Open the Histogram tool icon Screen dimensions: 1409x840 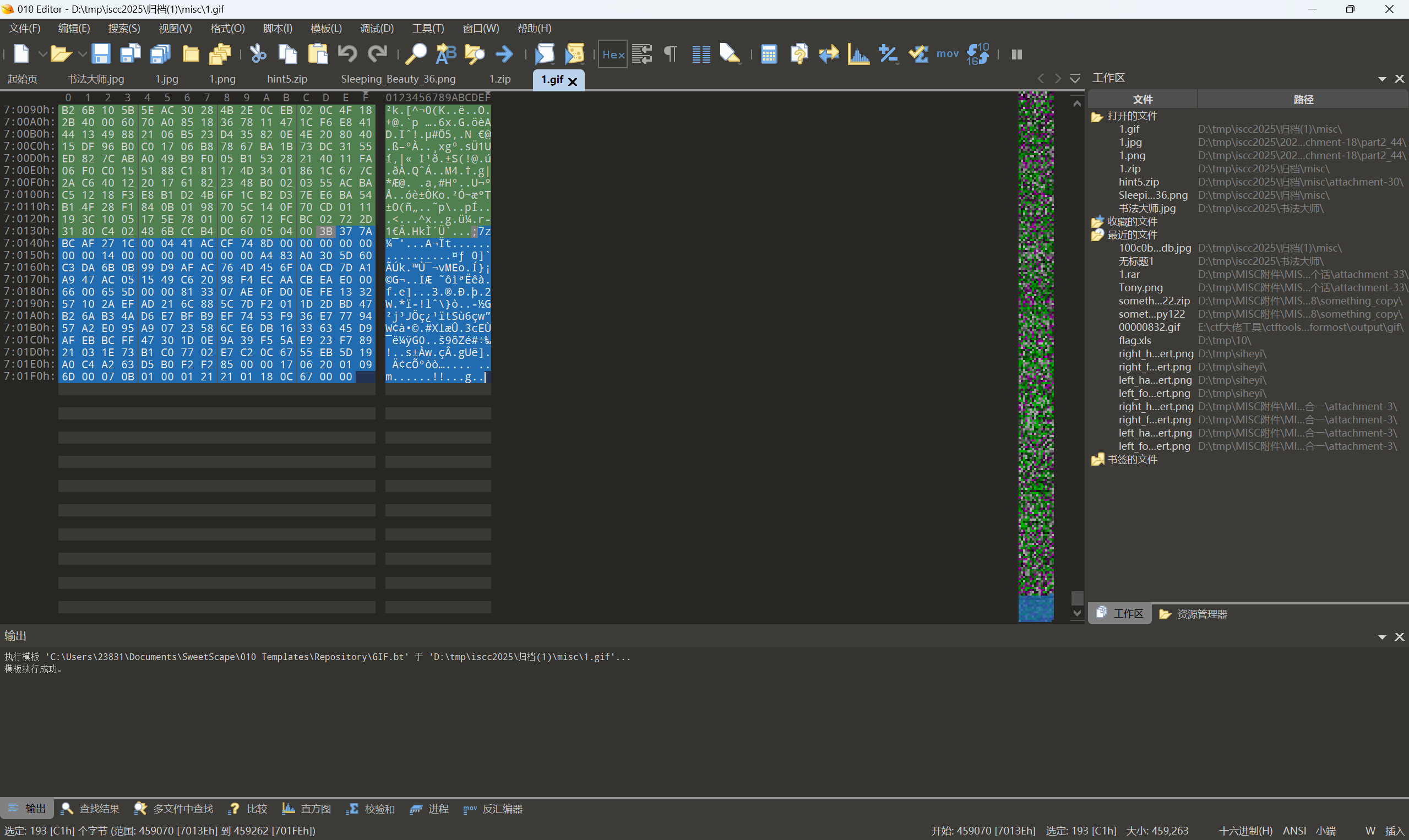pos(859,54)
